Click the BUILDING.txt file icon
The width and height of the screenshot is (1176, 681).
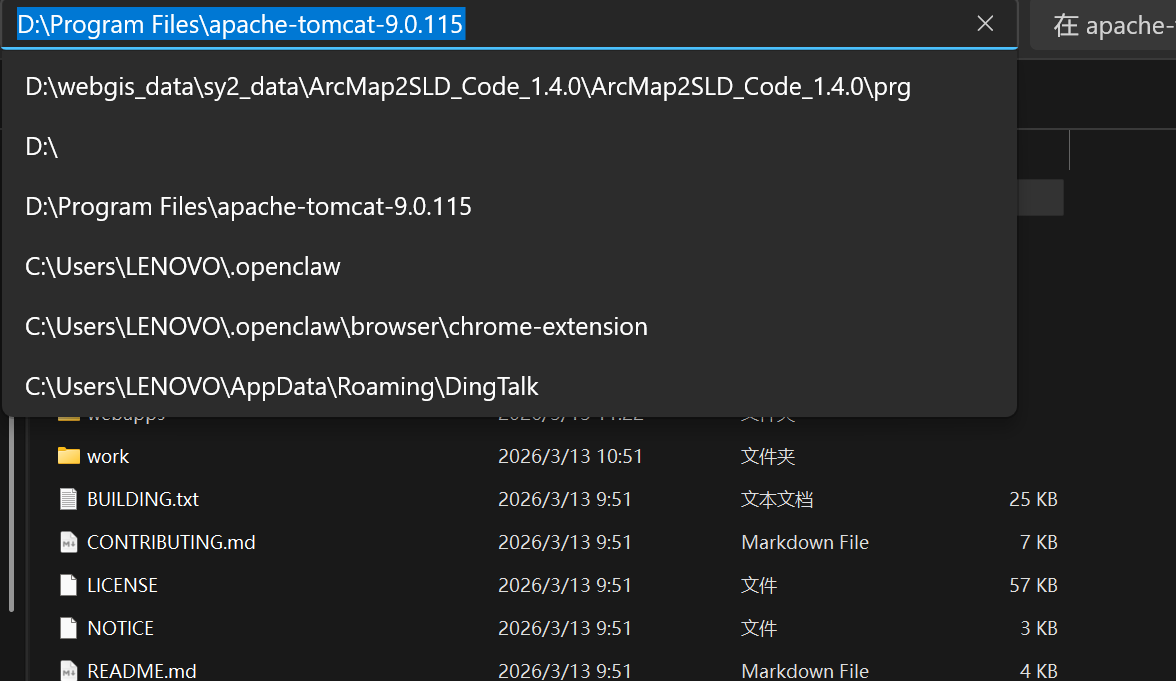[68, 499]
